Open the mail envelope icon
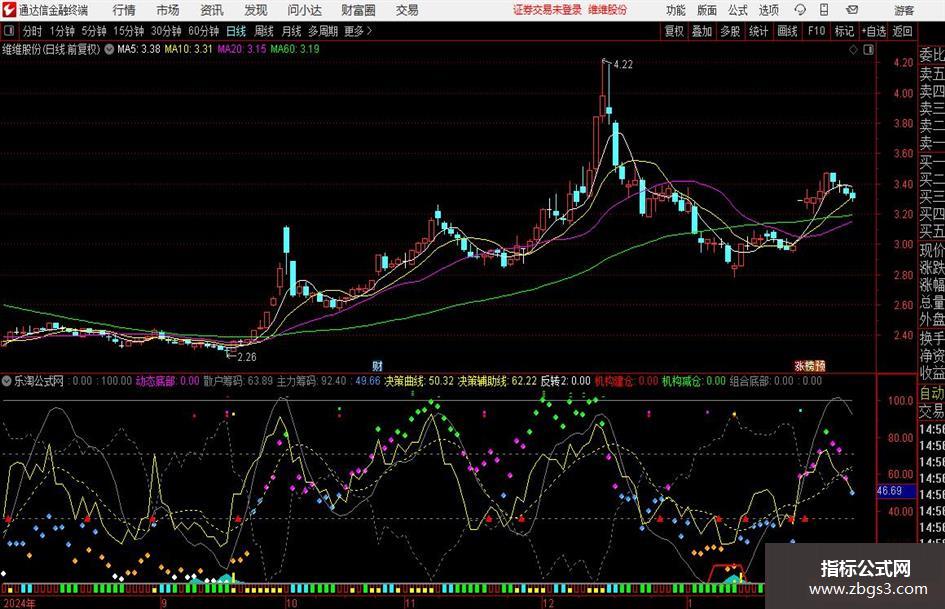Viewport: 945px width, 609px height. coord(852,10)
